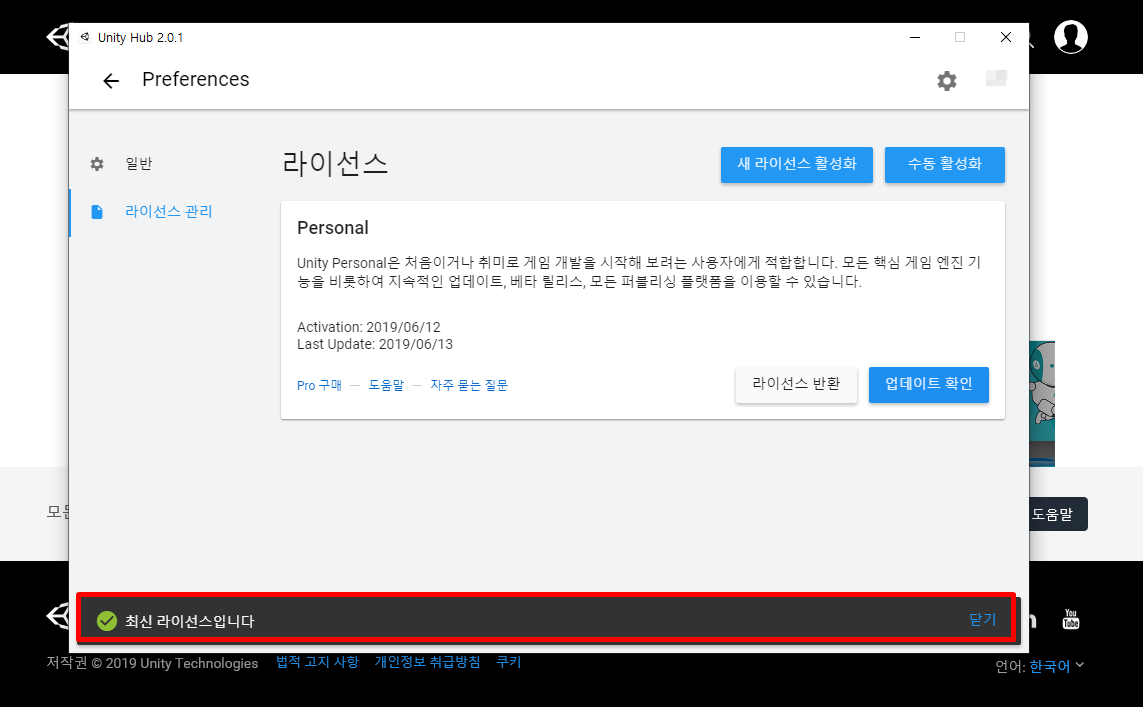Open the account avatar in Unity Hub header
Viewport: 1143px width, 707px height.
[x=996, y=78]
